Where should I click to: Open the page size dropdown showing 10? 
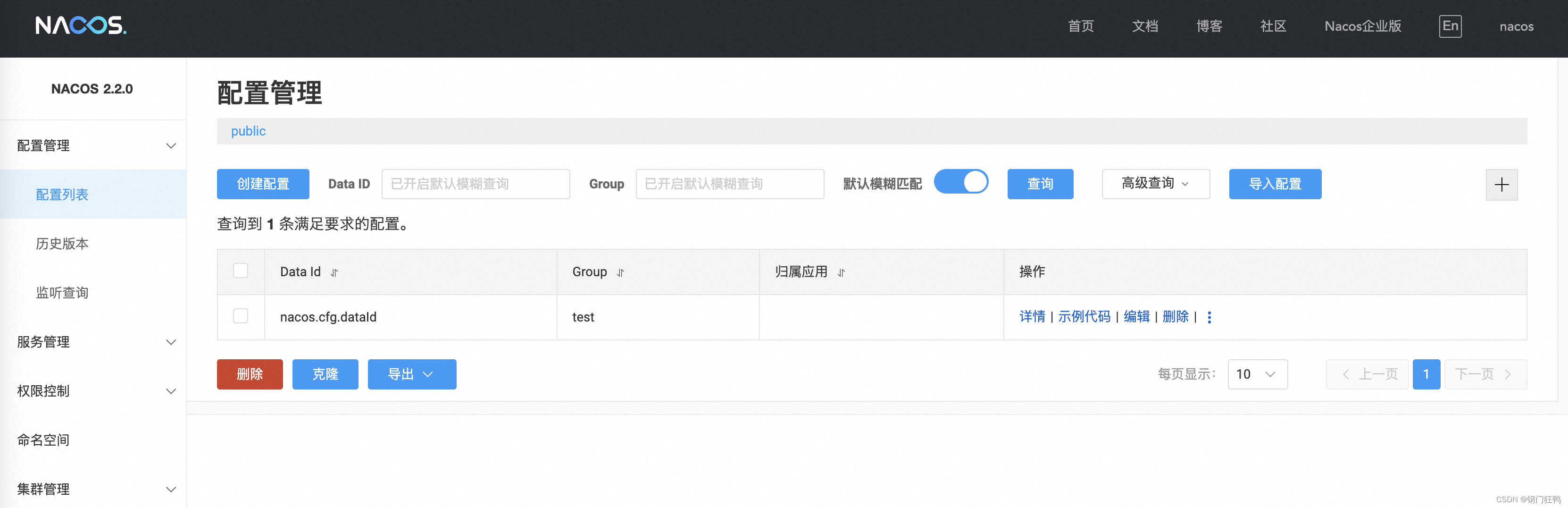[x=1257, y=374]
